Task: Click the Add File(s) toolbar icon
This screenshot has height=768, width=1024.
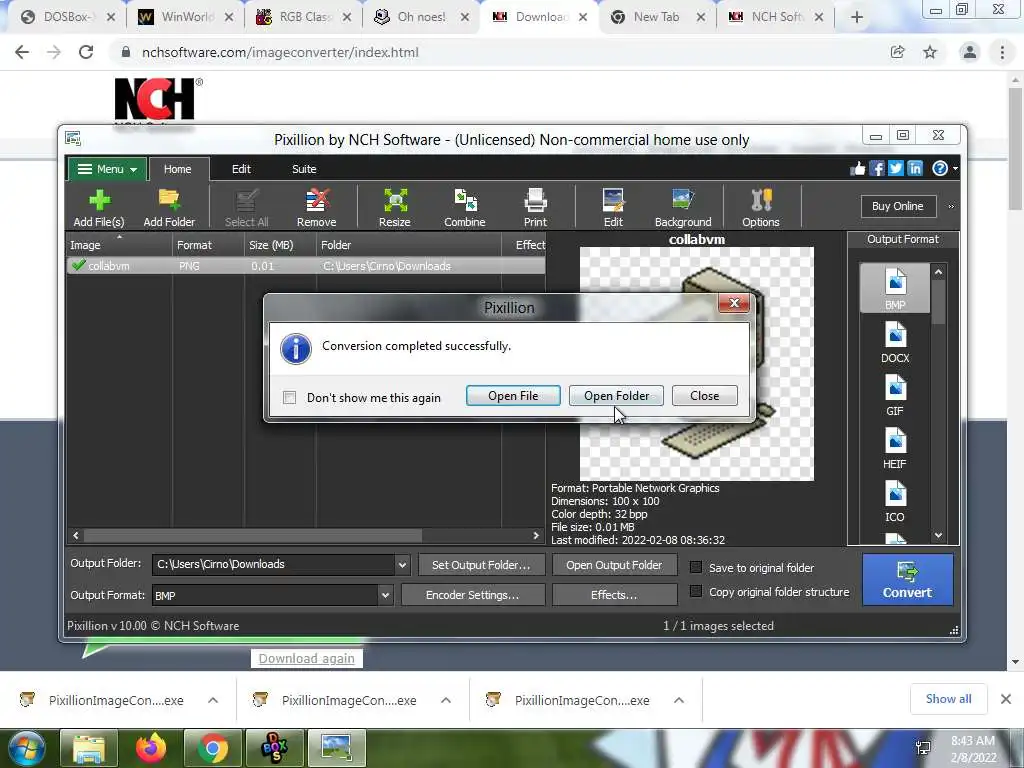Action: [99, 208]
